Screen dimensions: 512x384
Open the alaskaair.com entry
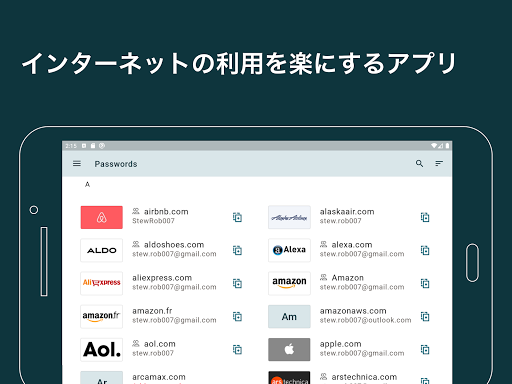pos(347,212)
